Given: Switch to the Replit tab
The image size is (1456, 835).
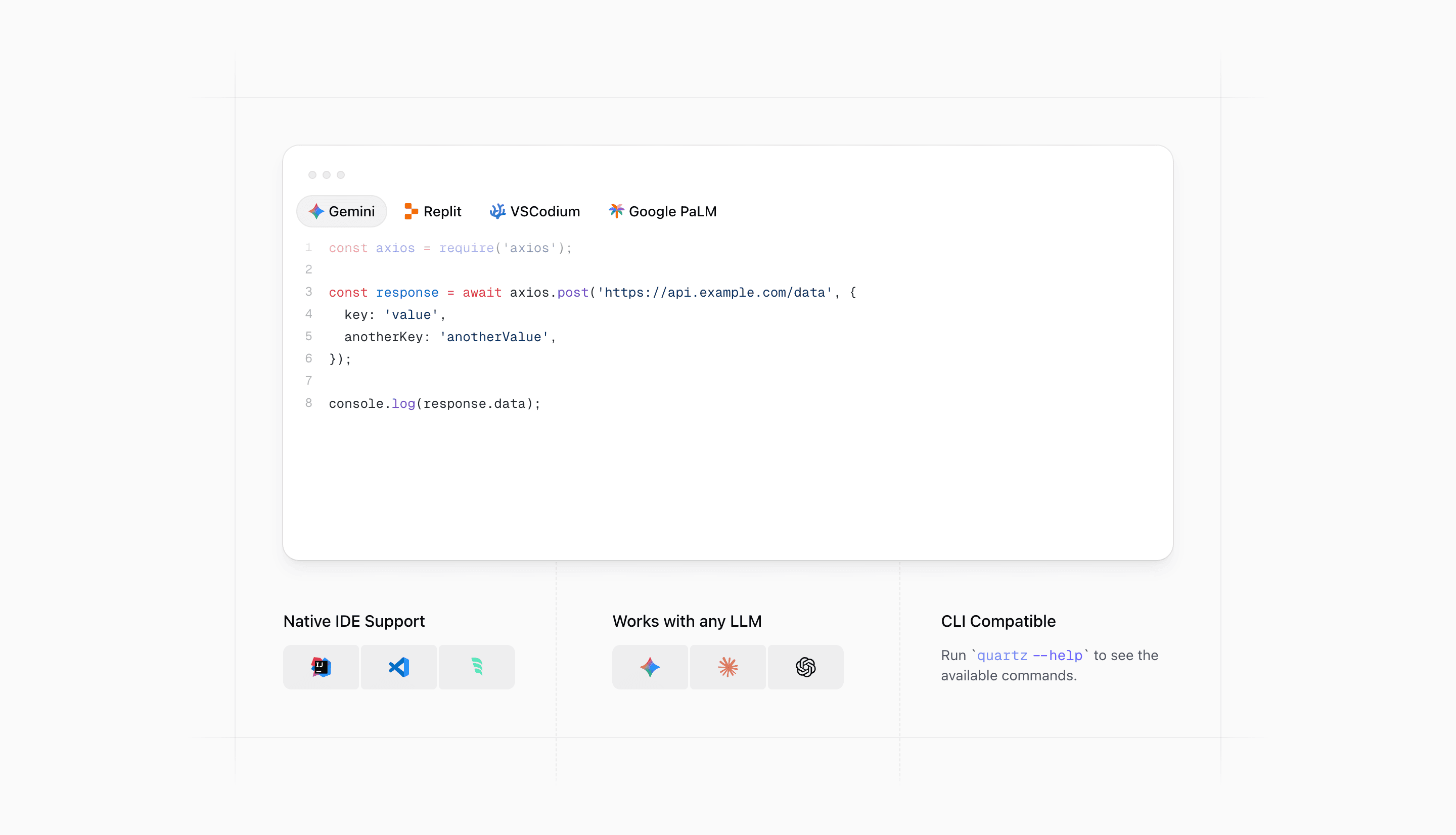Looking at the screenshot, I should [x=432, y=211].
